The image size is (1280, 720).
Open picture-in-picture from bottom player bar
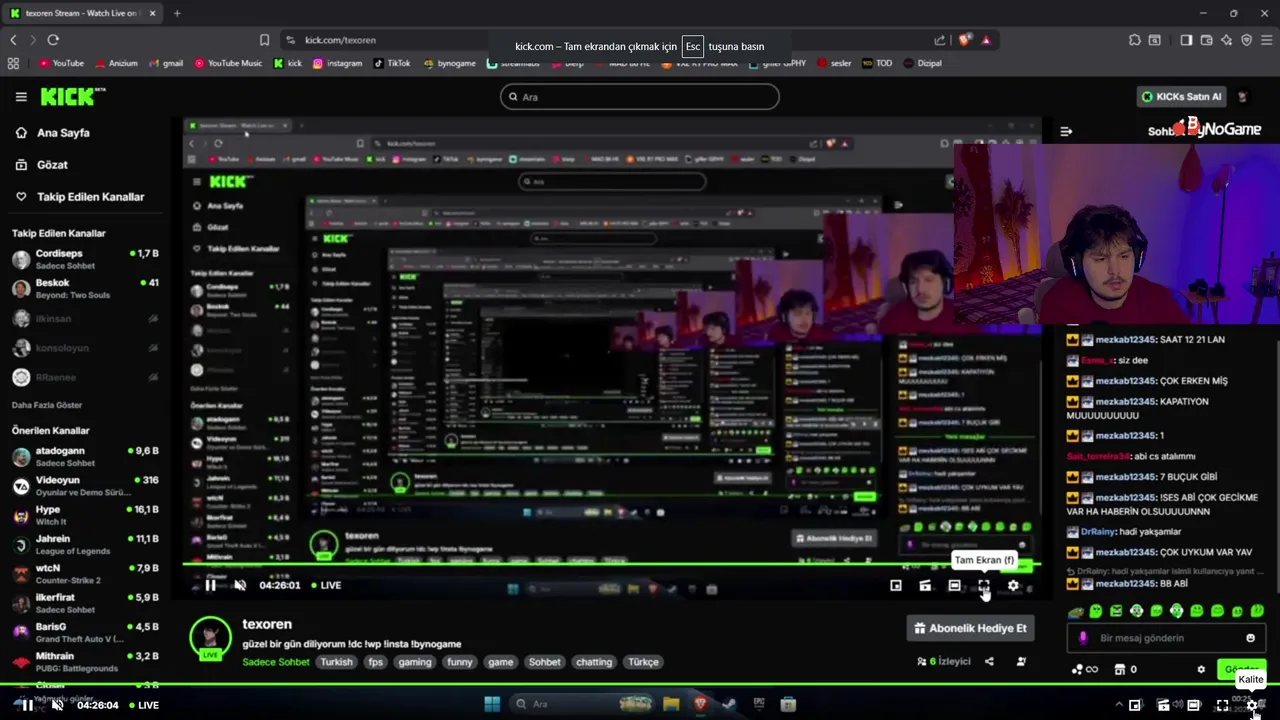tap(1135, 705)
